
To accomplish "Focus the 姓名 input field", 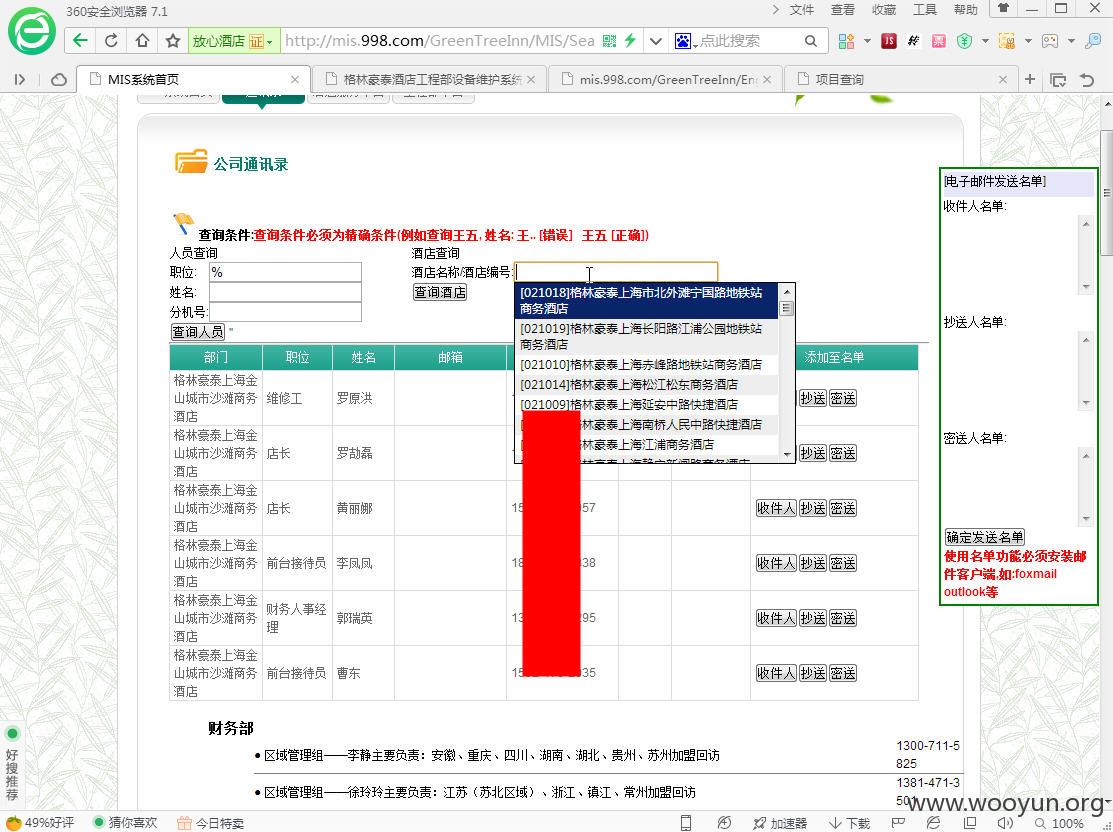I will 285,292.
